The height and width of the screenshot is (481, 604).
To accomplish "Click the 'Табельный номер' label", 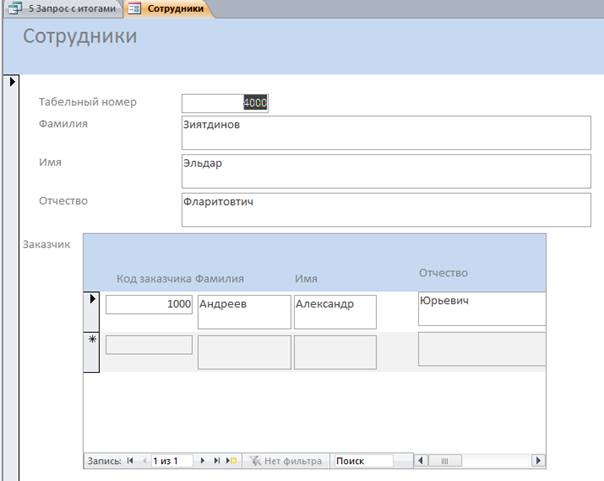I will click(x=87, y=102).
